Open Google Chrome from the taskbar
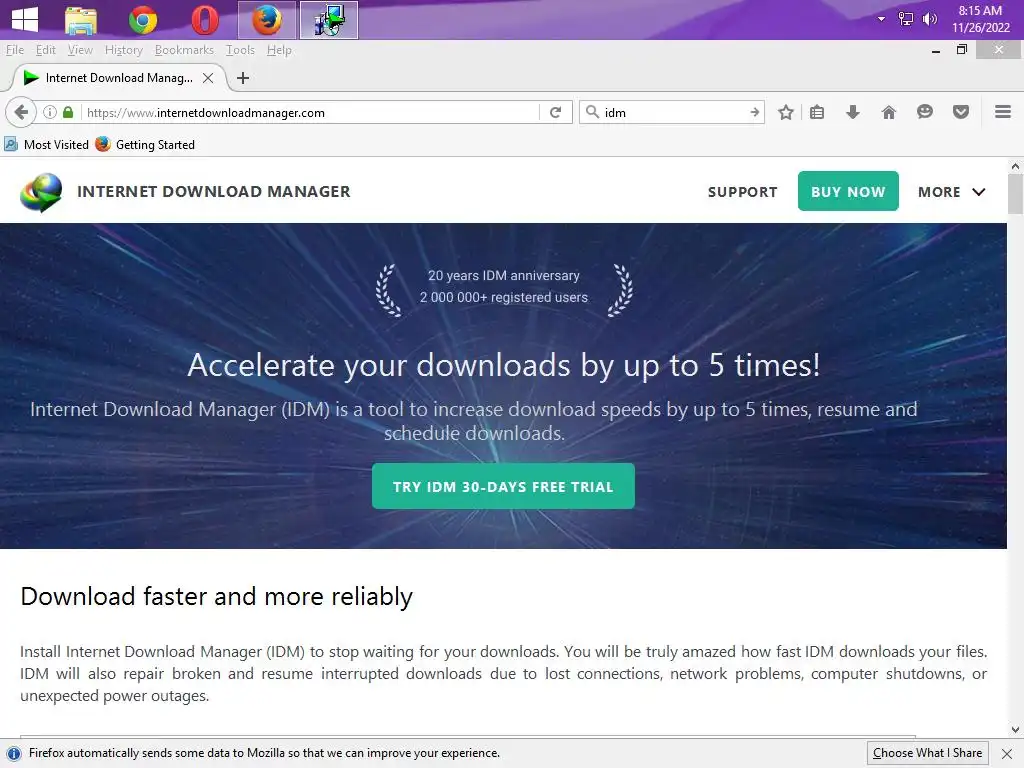The image size is (1024, 768). (143, 20)
